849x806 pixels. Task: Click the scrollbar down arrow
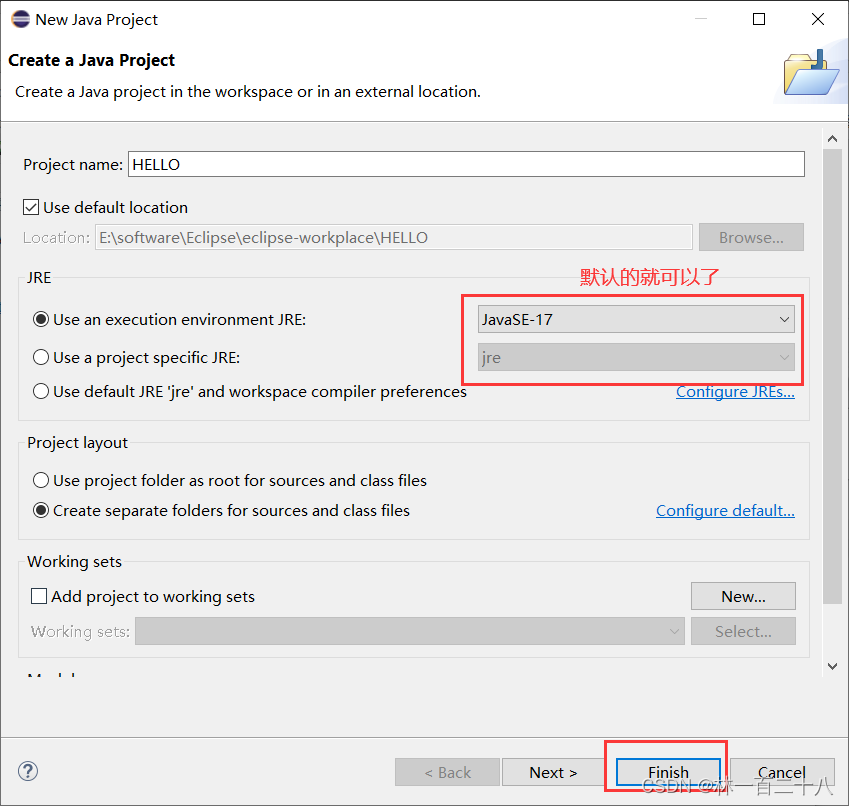pyautogui.click(x=832, y=666)
